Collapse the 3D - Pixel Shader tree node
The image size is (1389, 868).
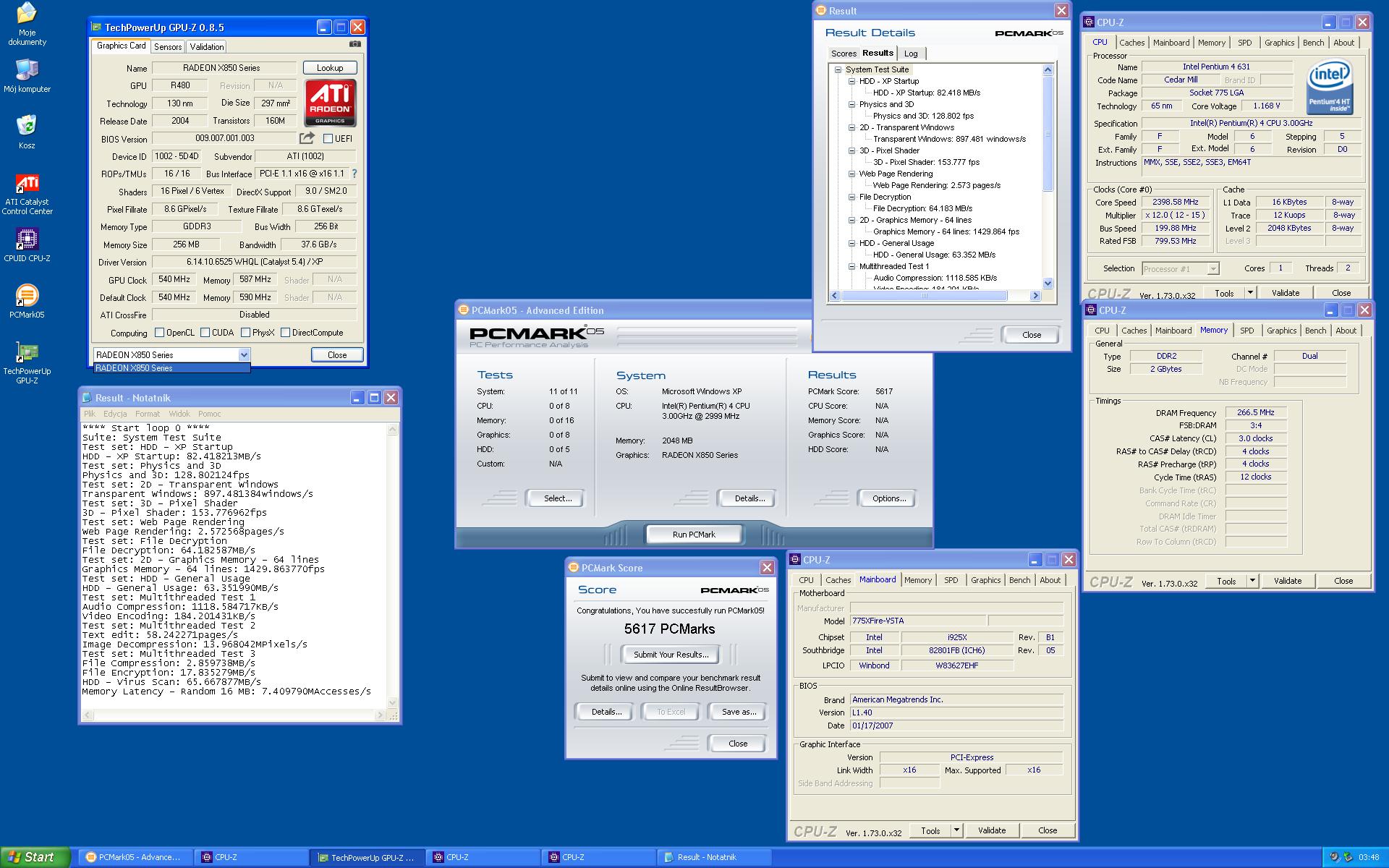click(x=852, y=151)
